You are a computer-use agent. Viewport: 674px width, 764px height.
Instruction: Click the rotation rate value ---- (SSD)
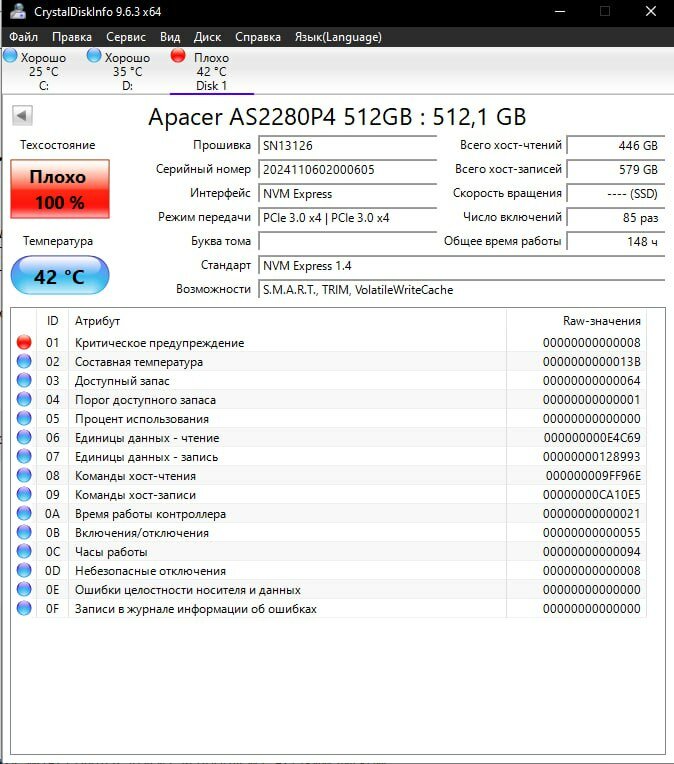point(616,193)
